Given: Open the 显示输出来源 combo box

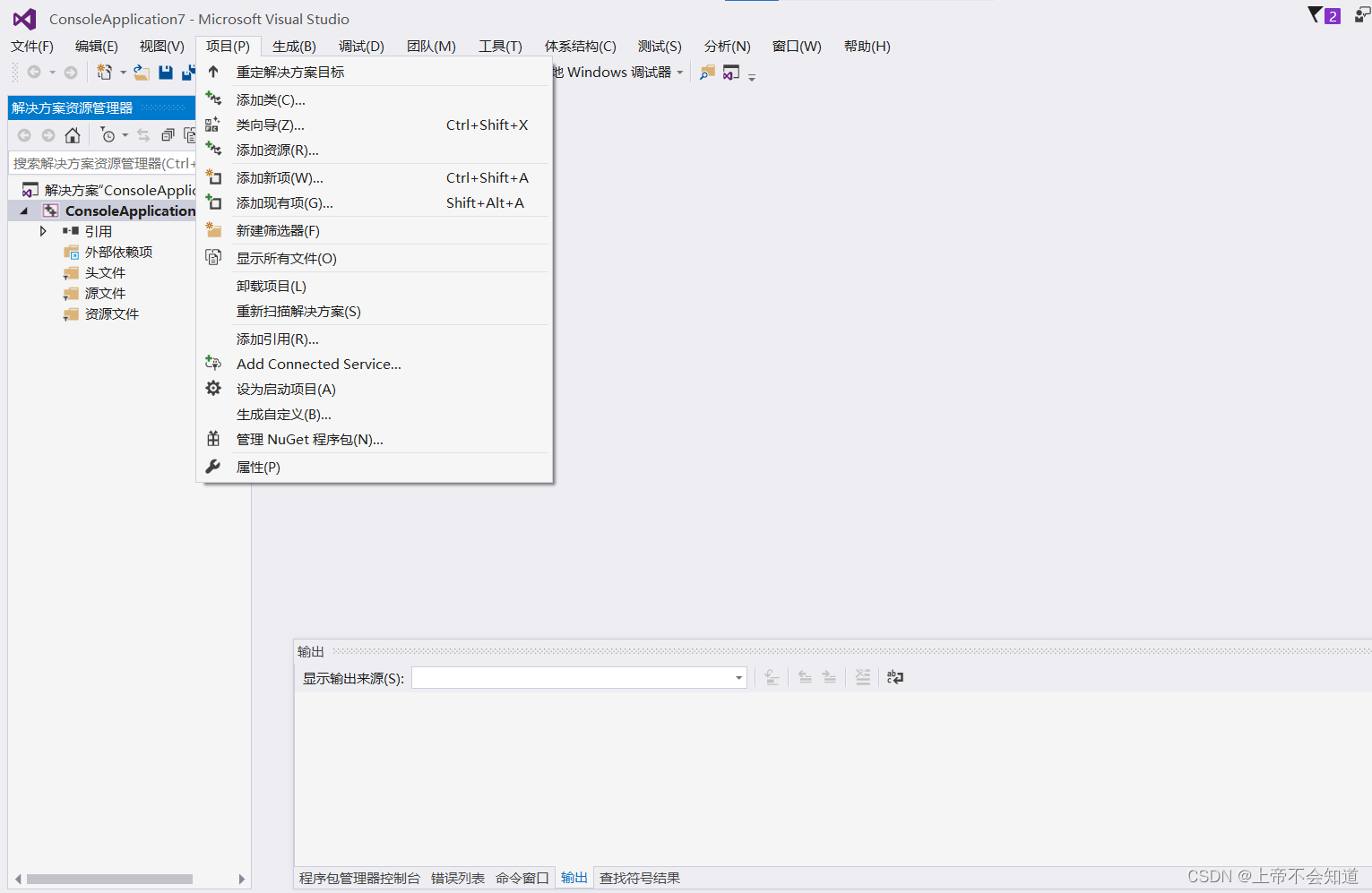Looking at the screenshot, I should point(579,678).
